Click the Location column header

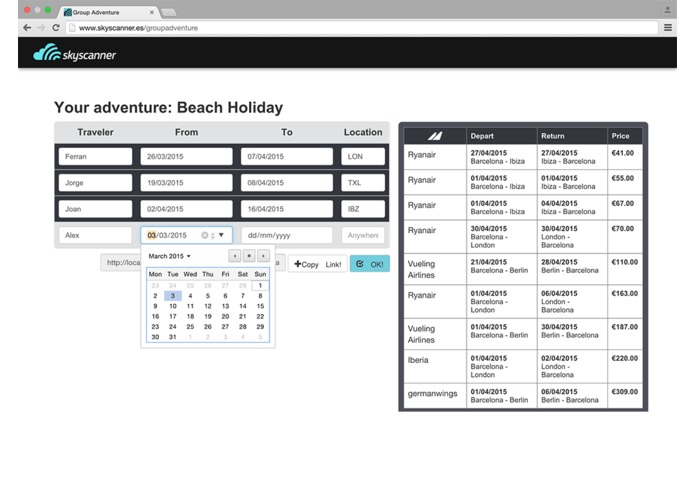[363, 132]
